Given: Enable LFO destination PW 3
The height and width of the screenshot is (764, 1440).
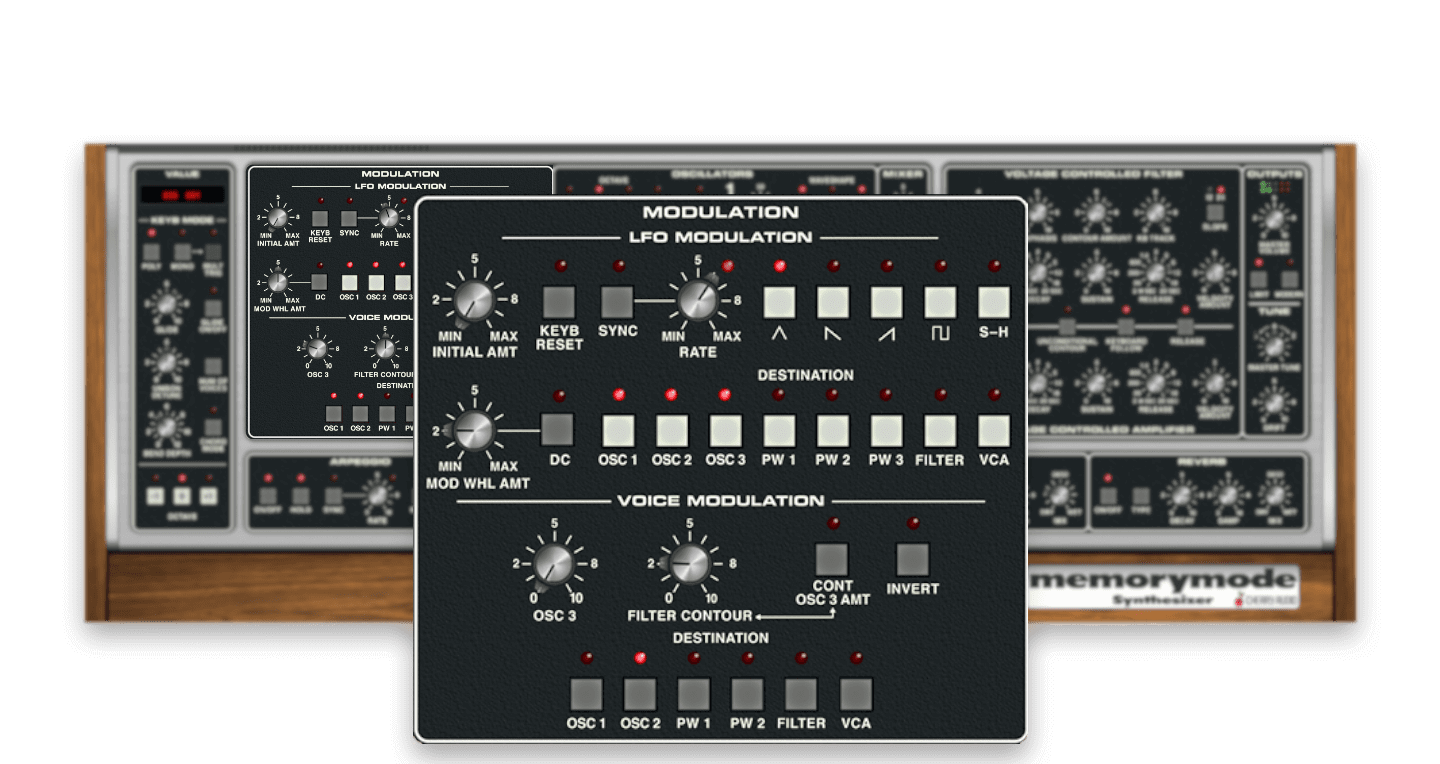Looking at the screenshot, I should (887, 430).
